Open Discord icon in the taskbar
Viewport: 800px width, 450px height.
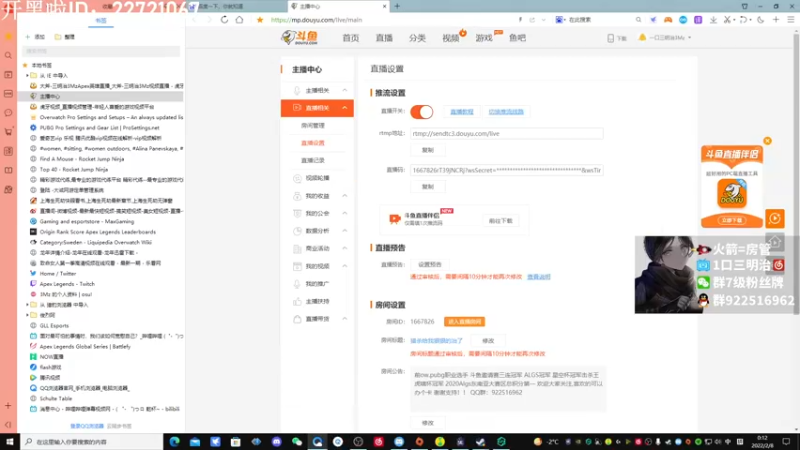(277, 441)
